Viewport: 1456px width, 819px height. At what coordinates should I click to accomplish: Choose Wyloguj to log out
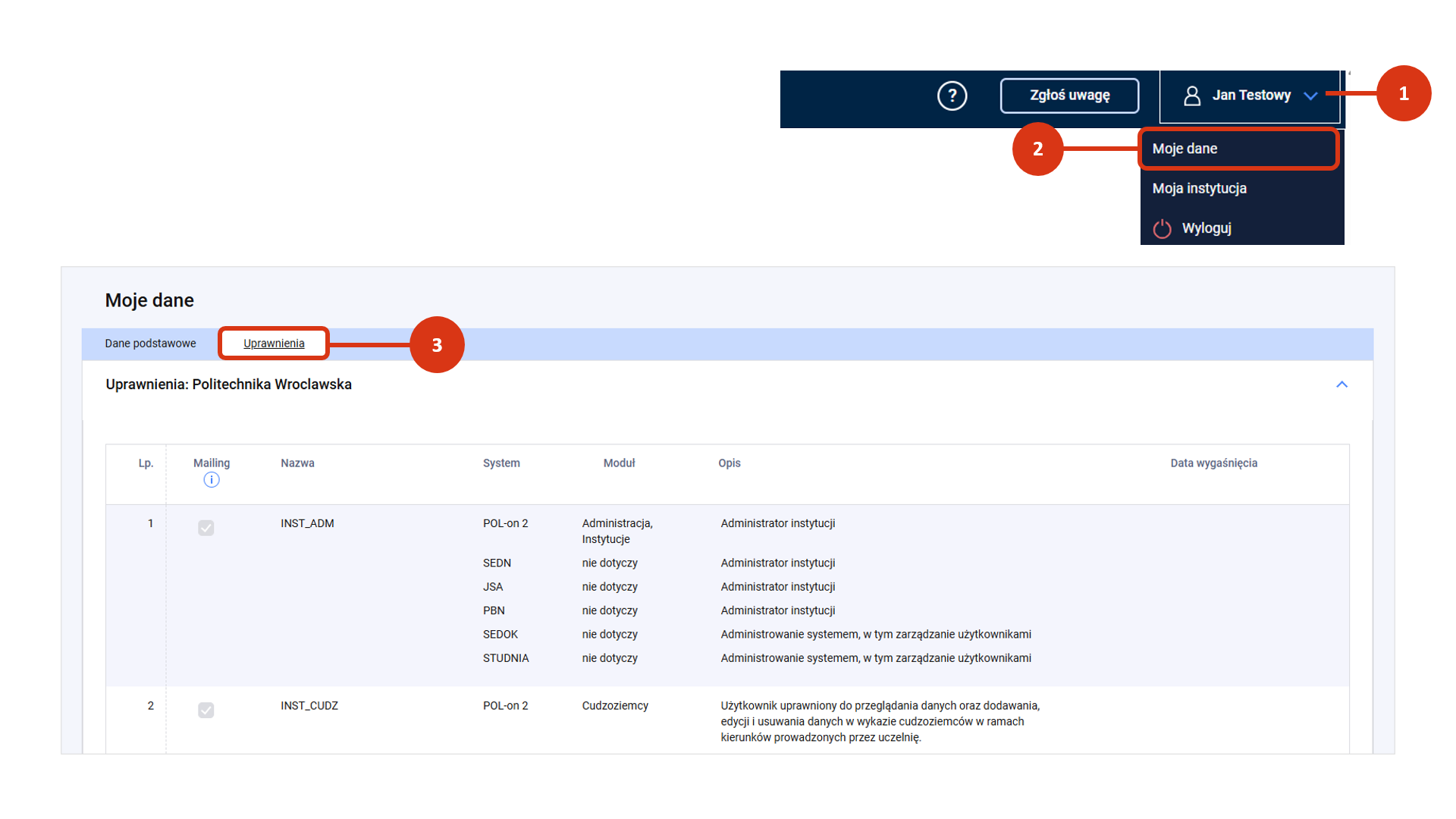pos(1206,228)
